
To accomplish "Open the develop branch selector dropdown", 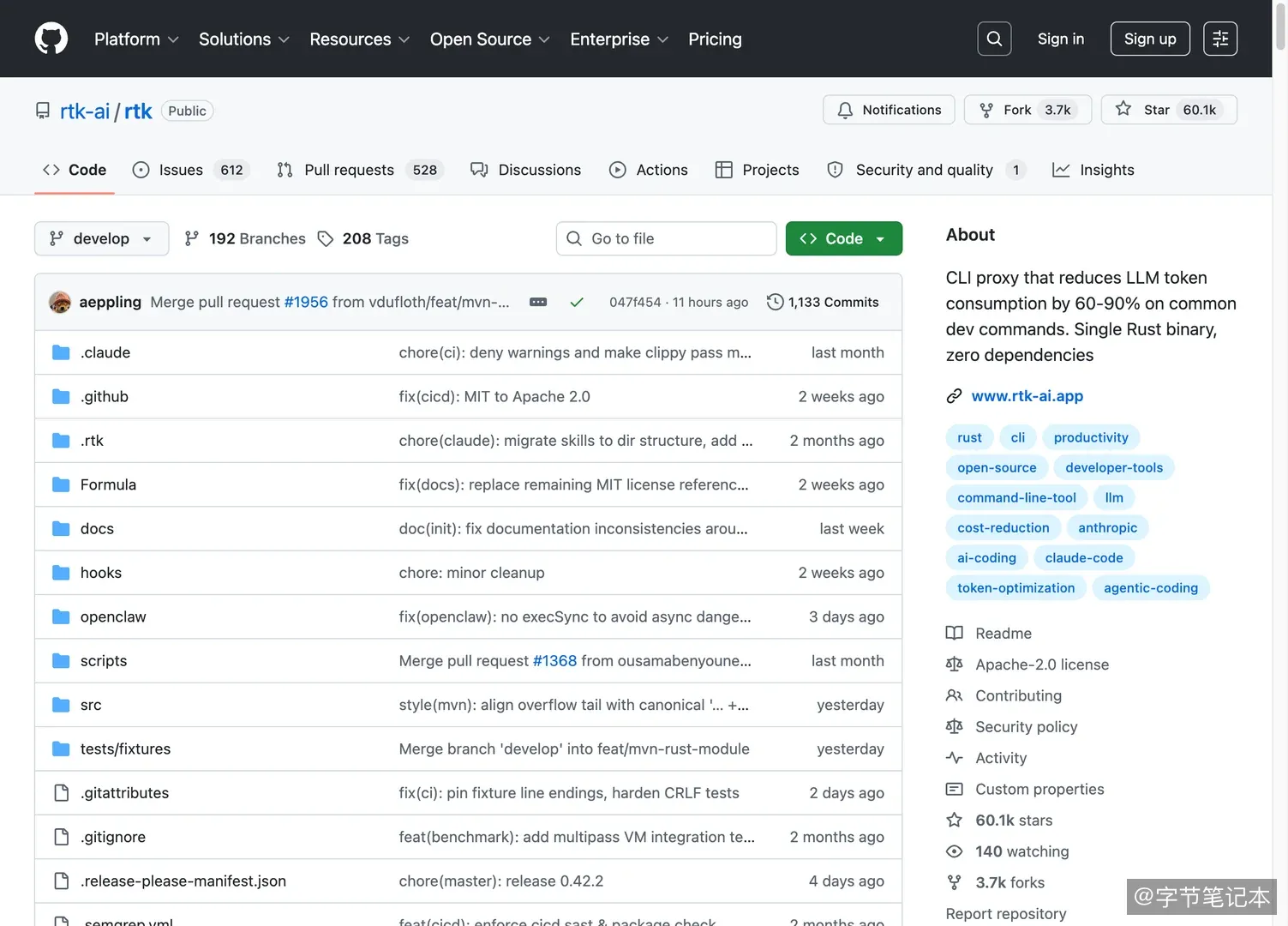I will [101, 238].
